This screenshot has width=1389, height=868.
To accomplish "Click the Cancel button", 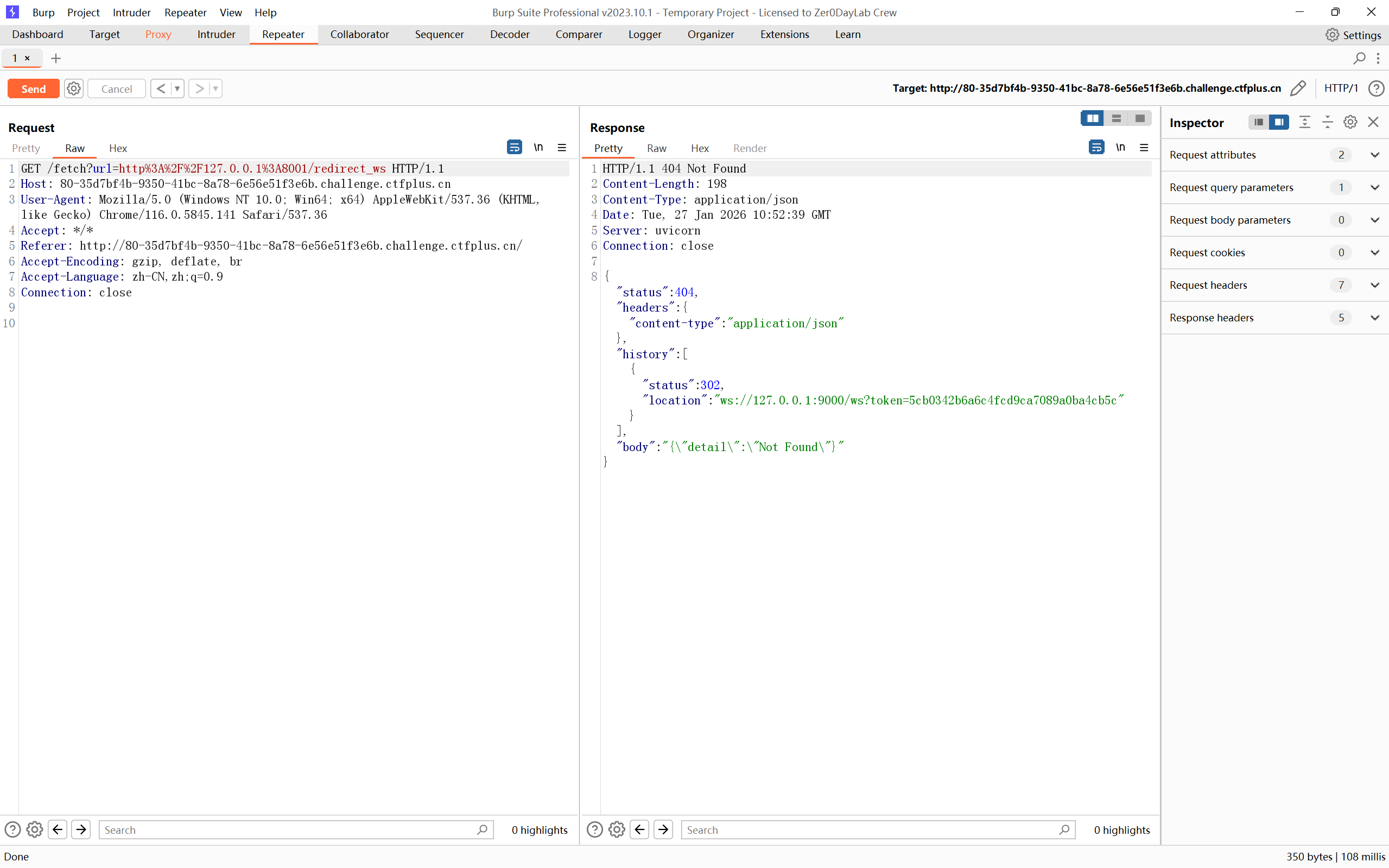I will coord(117,88).
